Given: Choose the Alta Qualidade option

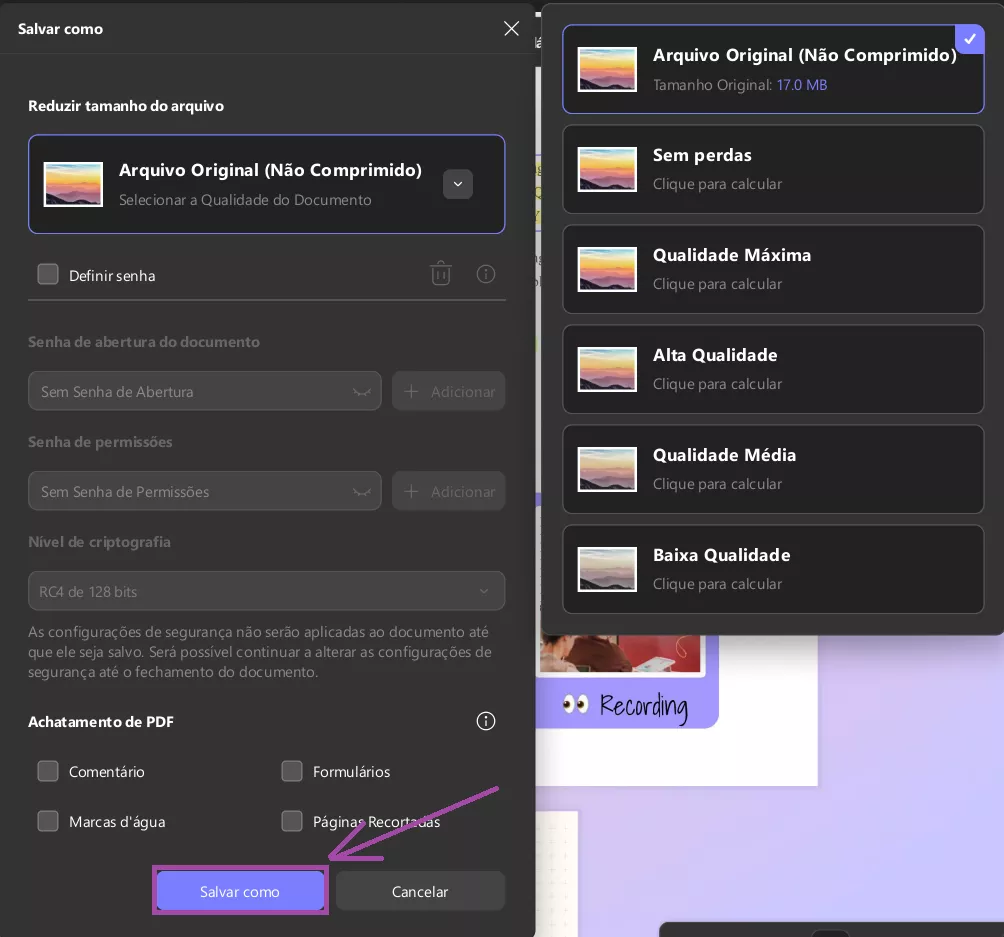Looking at the screenshot, I should [x=773, y=369].
